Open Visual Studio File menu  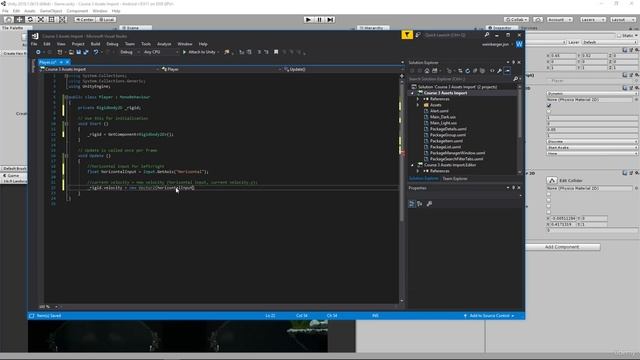pyautogui.click(x=34, y=44)
